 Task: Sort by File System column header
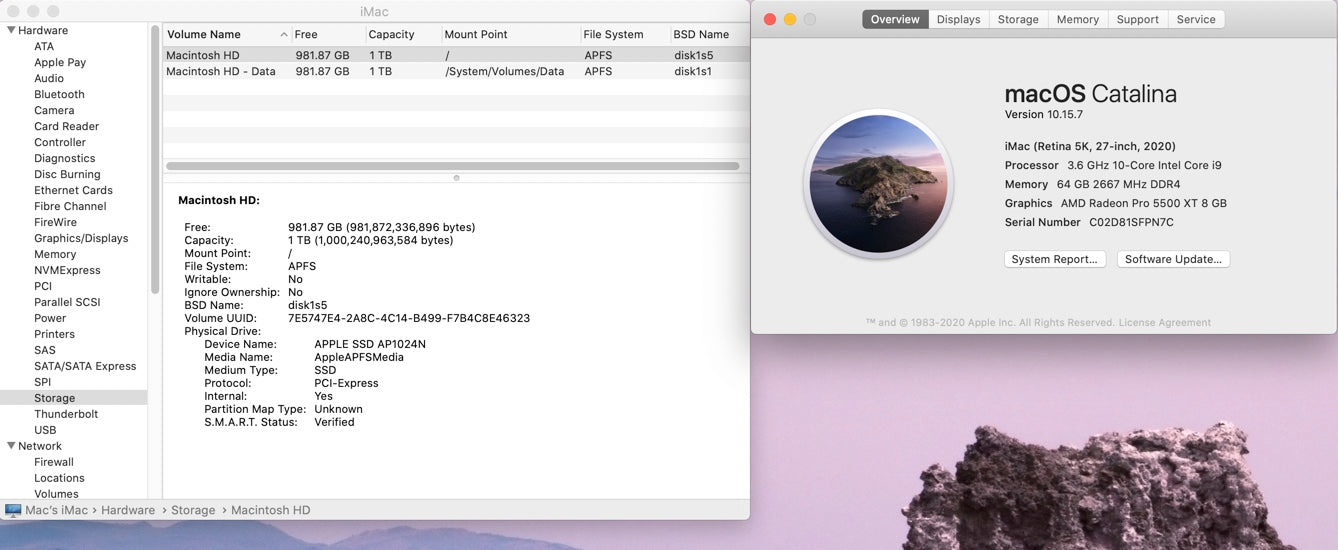[626, 34]
